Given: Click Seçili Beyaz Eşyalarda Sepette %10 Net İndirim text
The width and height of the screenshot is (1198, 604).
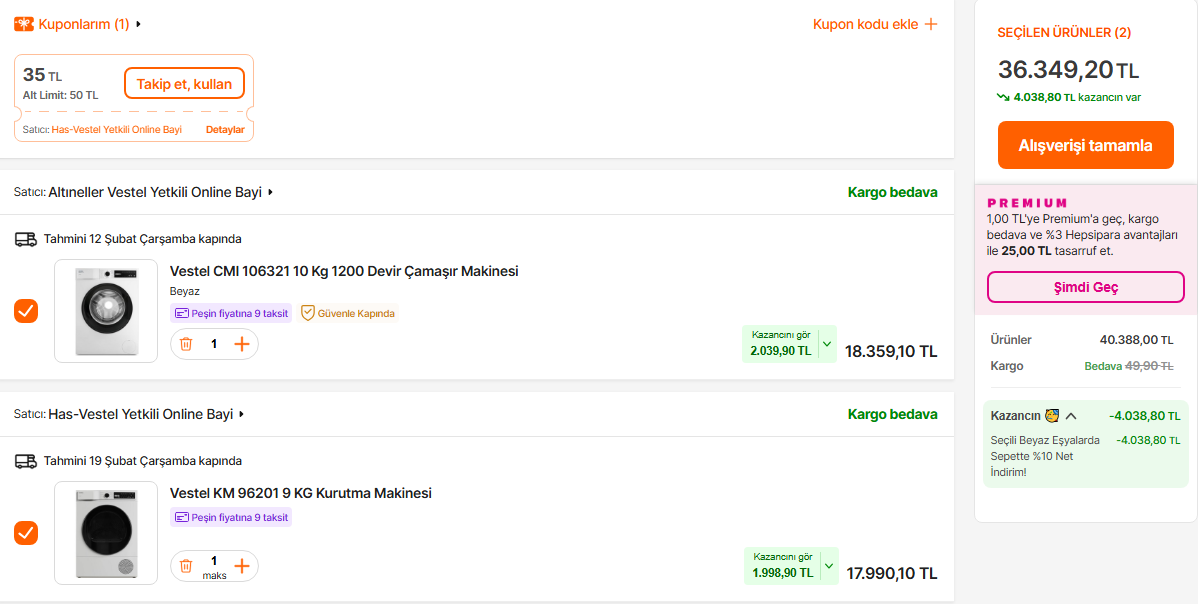Looking at the screenshot, I should coord(1045,456).
